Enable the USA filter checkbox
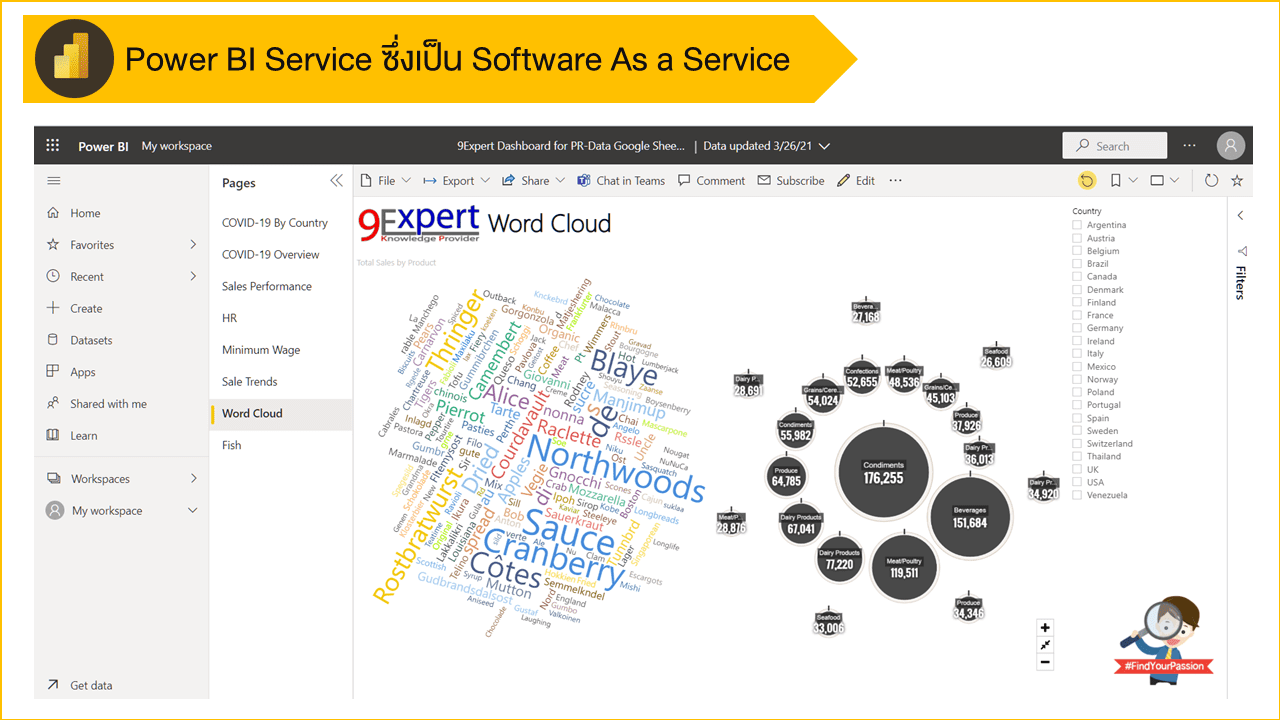This screenshot has width=1280, height=720. 1078,481
